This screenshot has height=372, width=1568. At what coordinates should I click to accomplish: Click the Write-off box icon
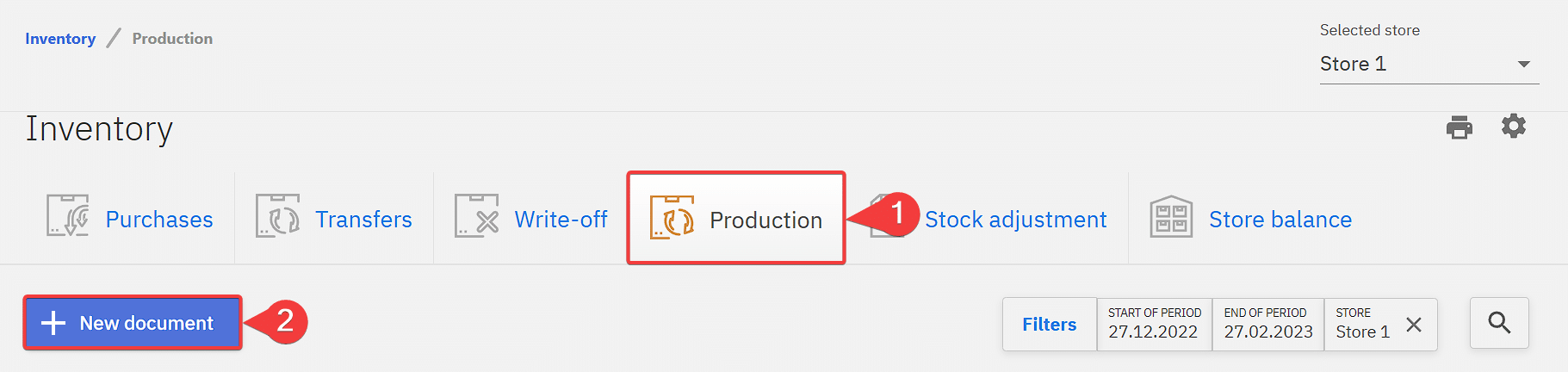[x=476, y=215]
